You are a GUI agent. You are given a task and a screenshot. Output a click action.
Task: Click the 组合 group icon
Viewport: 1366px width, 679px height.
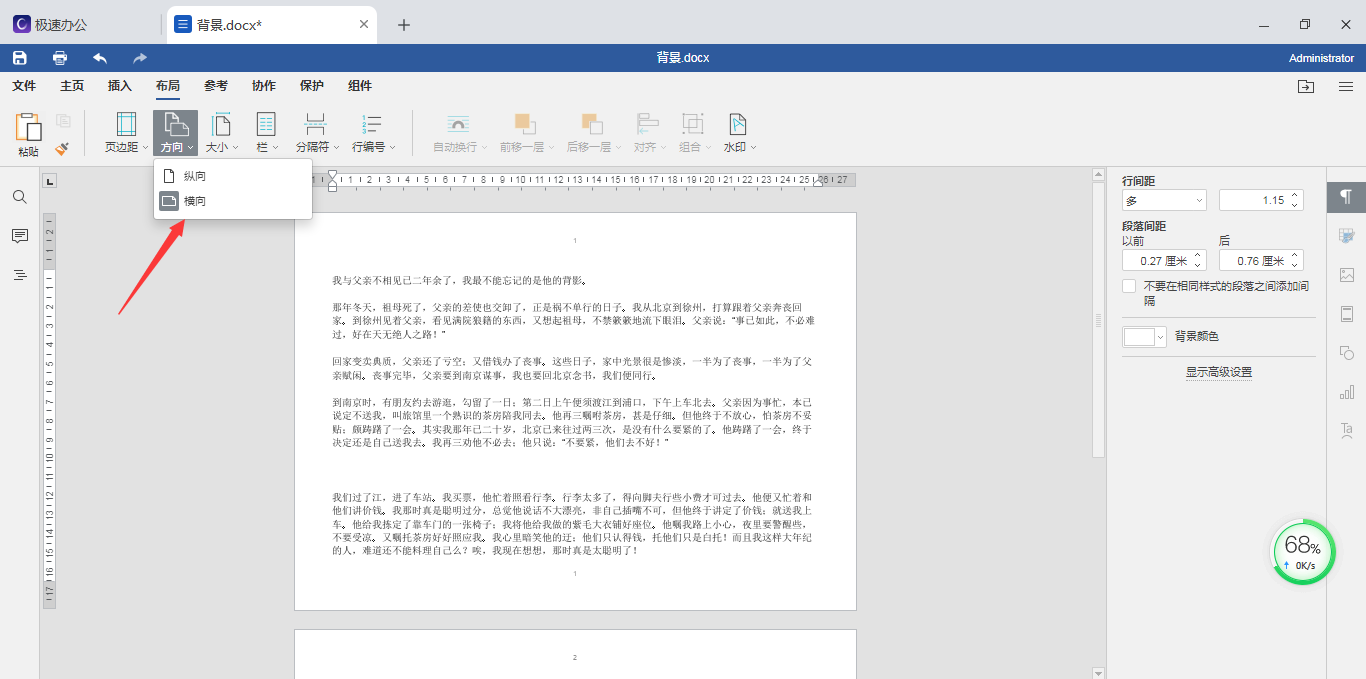tap(692, 124)
